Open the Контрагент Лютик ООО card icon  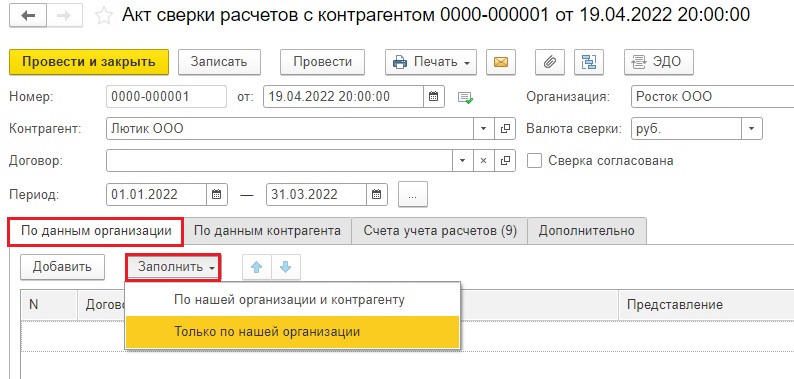click(x=505, y=129)
